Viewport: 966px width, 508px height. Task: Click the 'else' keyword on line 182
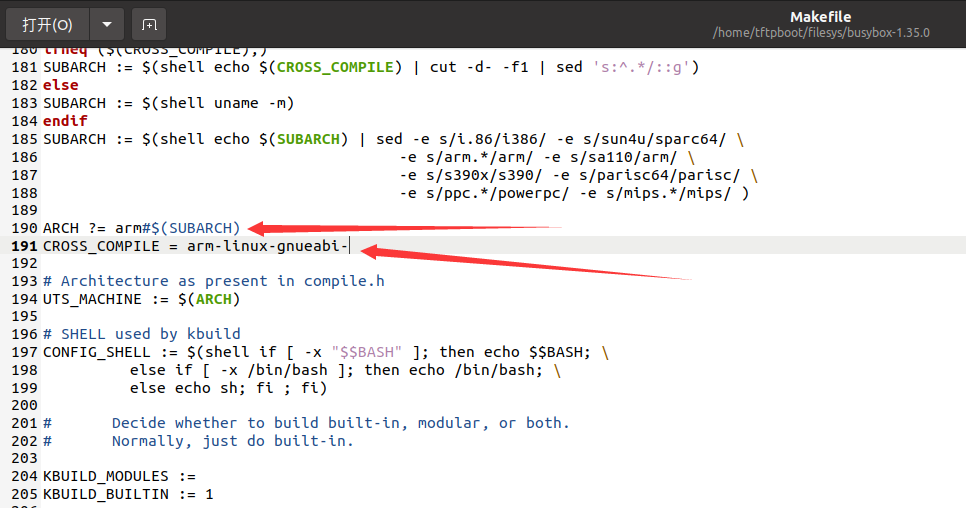pyautogui.click(x=60, y=85)
